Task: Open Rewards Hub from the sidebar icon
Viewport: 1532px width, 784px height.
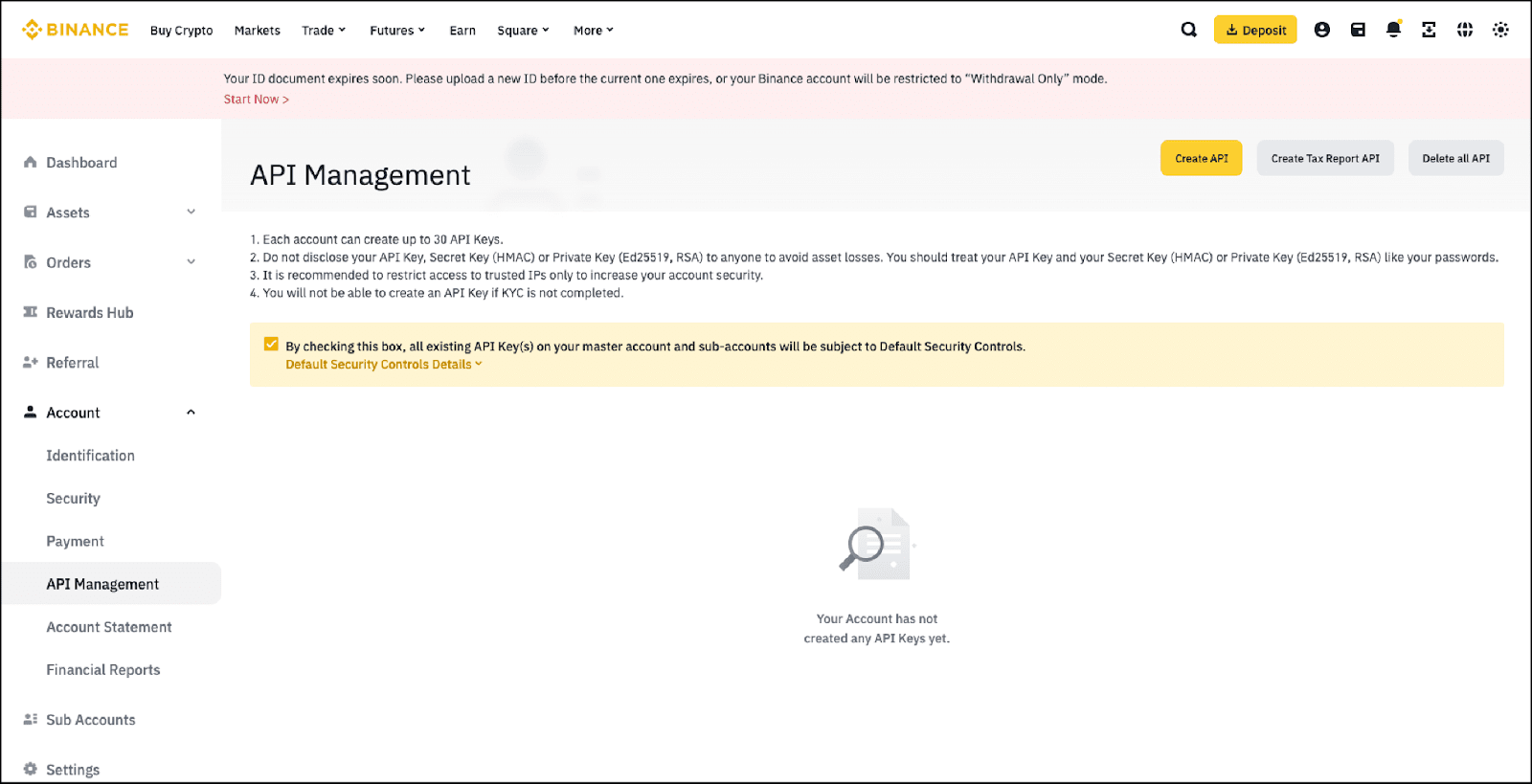Action: (31, 312)
